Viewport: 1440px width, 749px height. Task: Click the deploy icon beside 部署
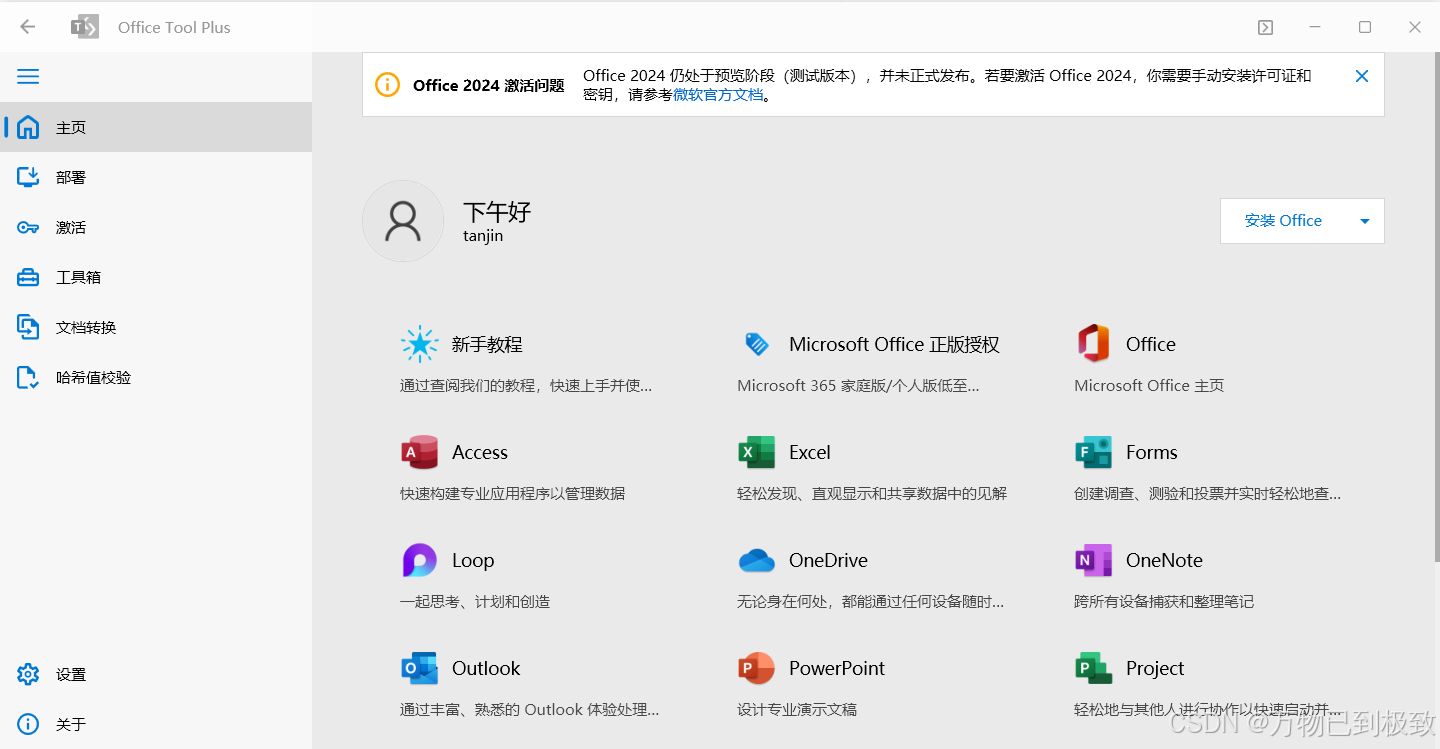coord(28,177)
